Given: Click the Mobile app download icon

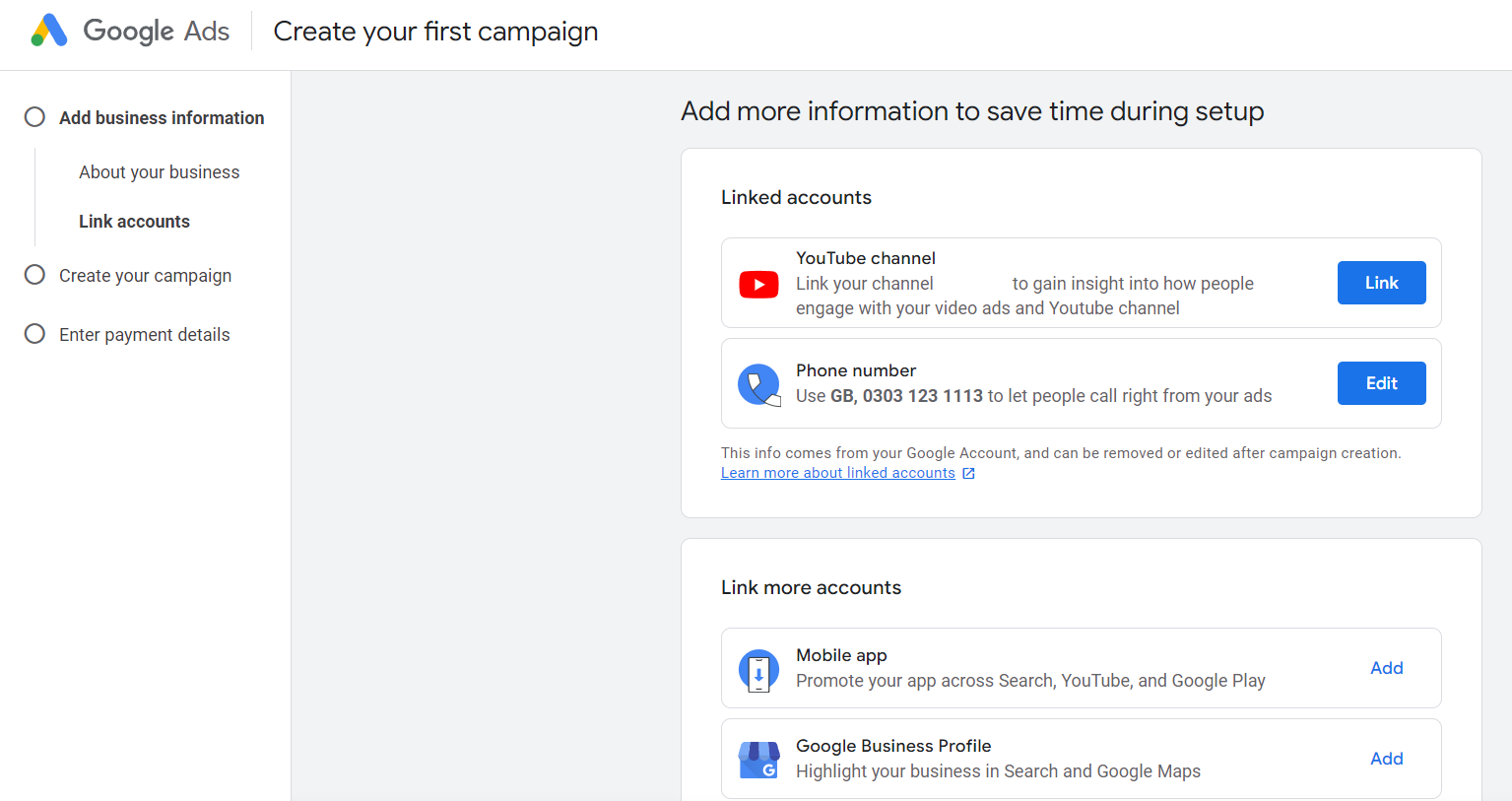Looking at the screenshot, I should click(758, 671).
